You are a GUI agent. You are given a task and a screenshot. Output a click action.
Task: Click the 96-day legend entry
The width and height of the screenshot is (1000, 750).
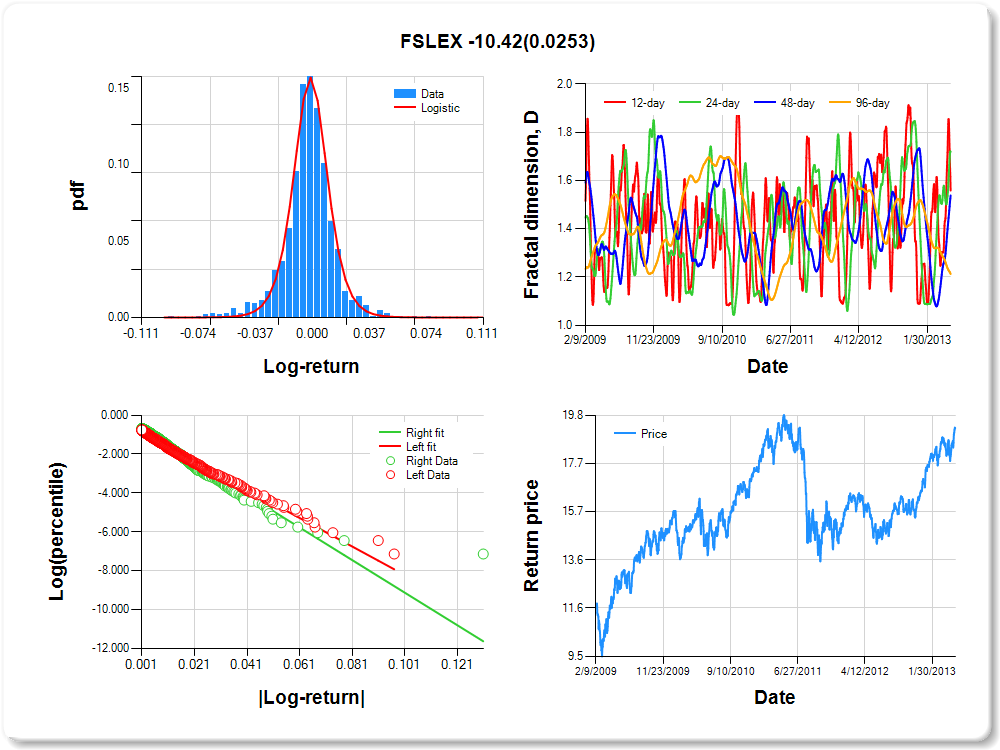(x=859, y=103)
